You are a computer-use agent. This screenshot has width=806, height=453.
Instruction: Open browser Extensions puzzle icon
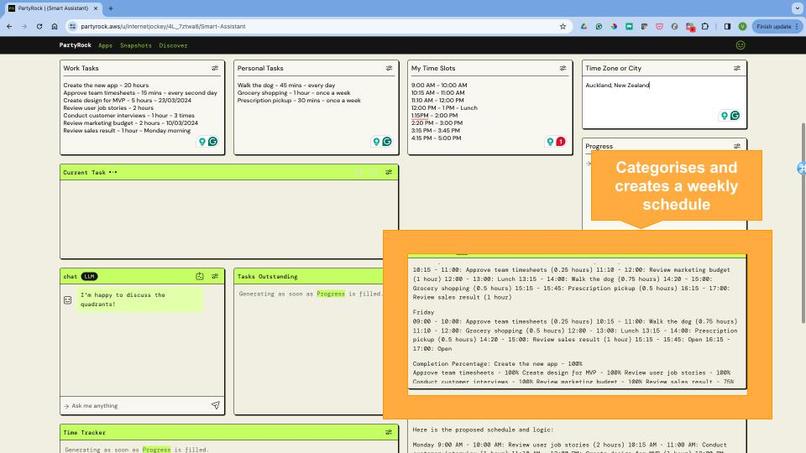(705, 26)
